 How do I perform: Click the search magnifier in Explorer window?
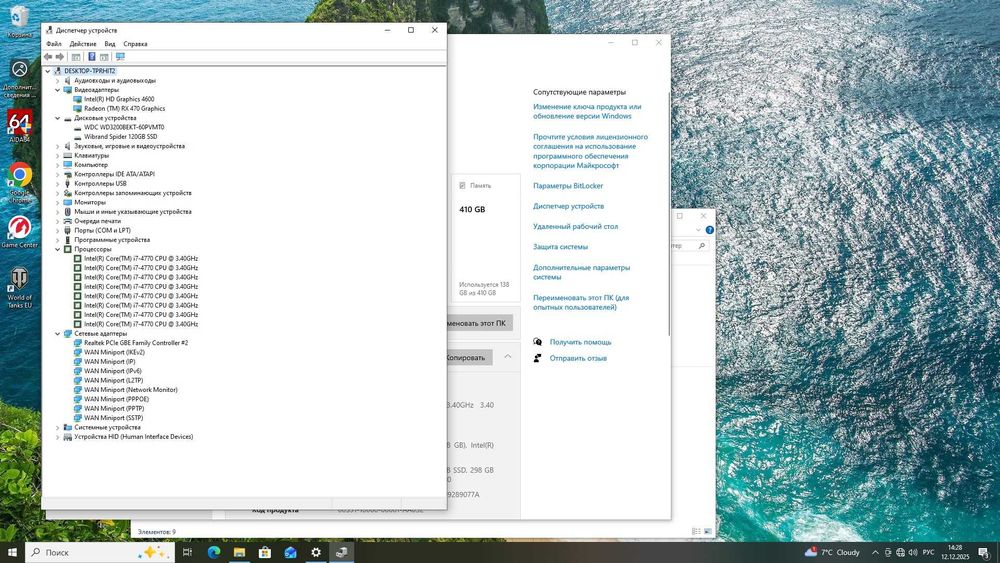pyautogui.click(x=702, y=245)
